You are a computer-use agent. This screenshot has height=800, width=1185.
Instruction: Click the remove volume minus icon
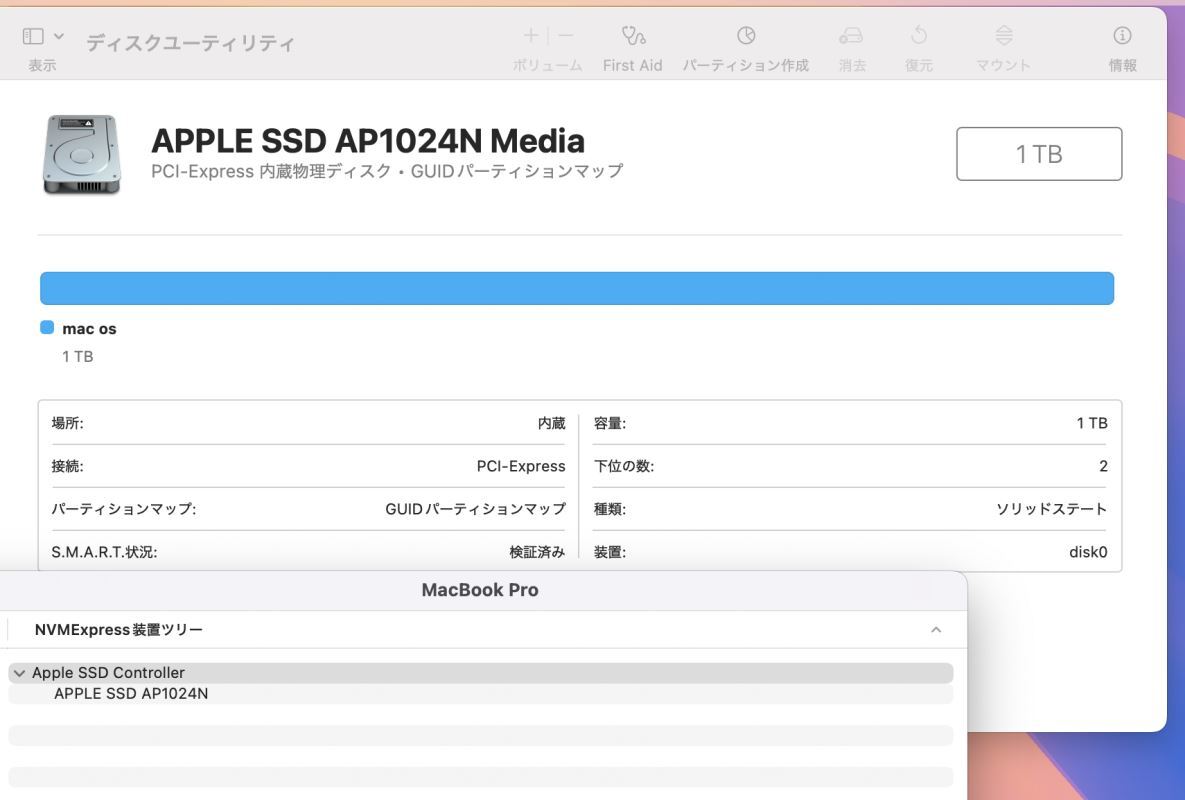click(x=565, y=36)
